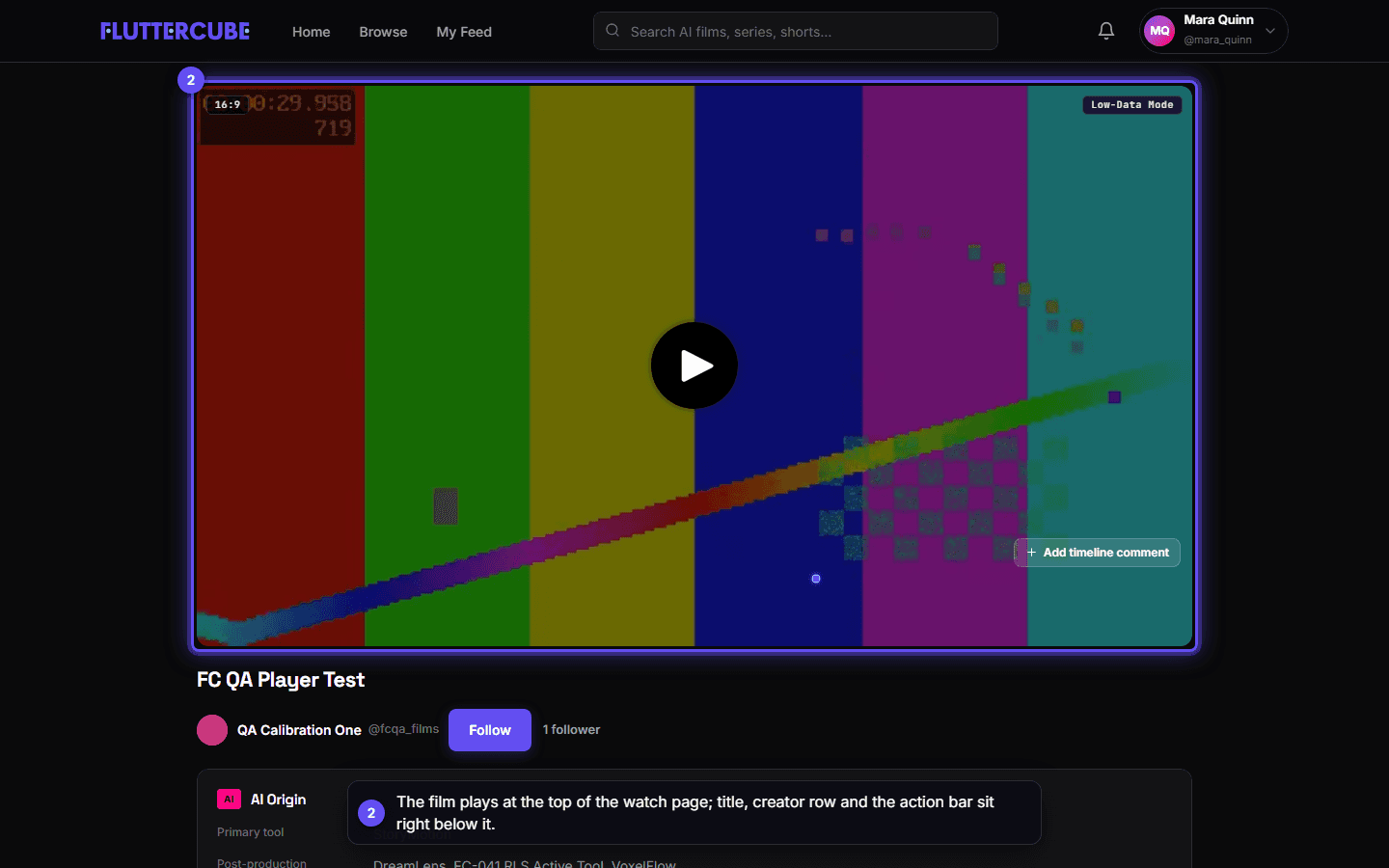Focus the Search AI films input
Image resolution: width=1389 pixels, height=868 pixels.
796,31
